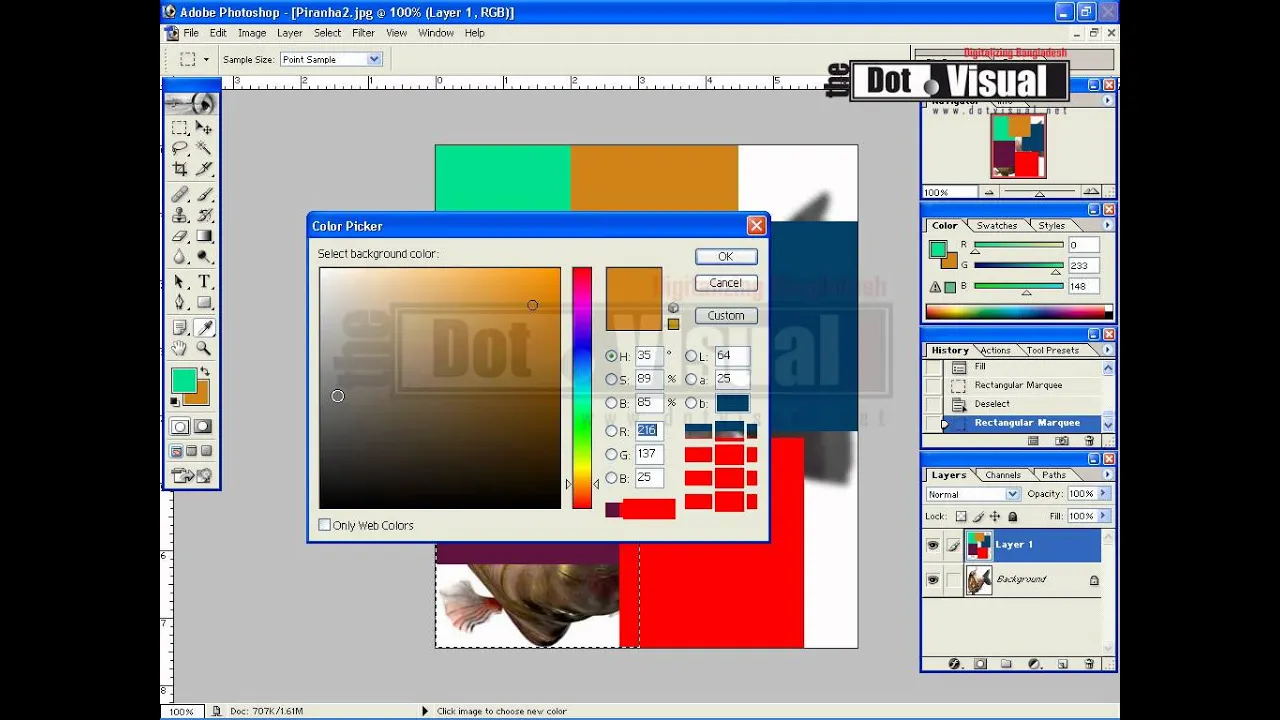Select the Pen tool
The image size is (1280, 720).
(180, 302)
